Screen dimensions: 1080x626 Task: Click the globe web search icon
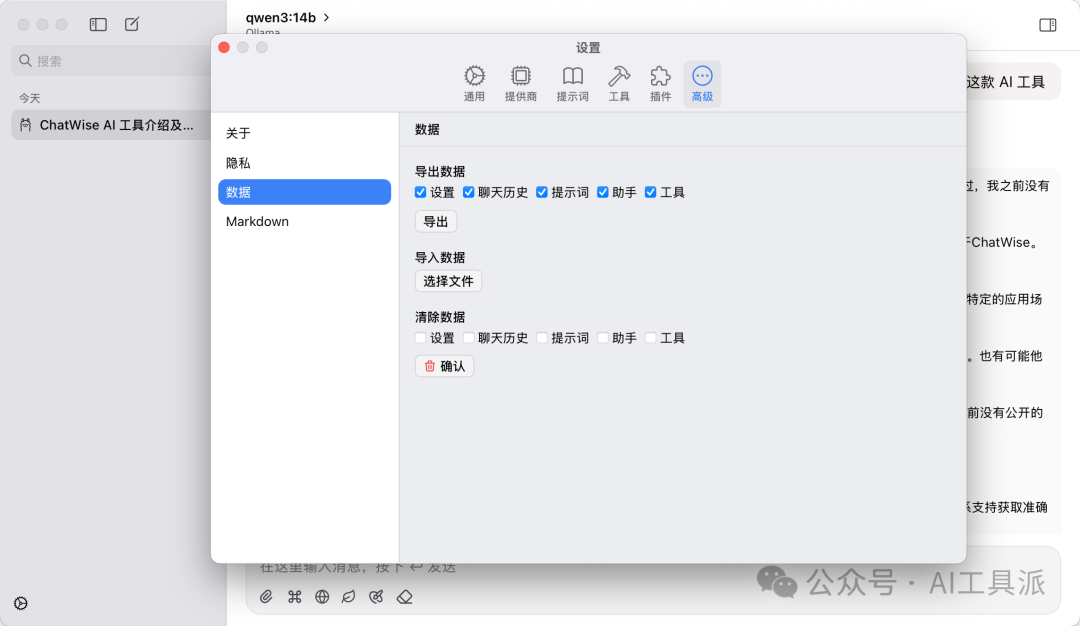click(x=322, y=596)
